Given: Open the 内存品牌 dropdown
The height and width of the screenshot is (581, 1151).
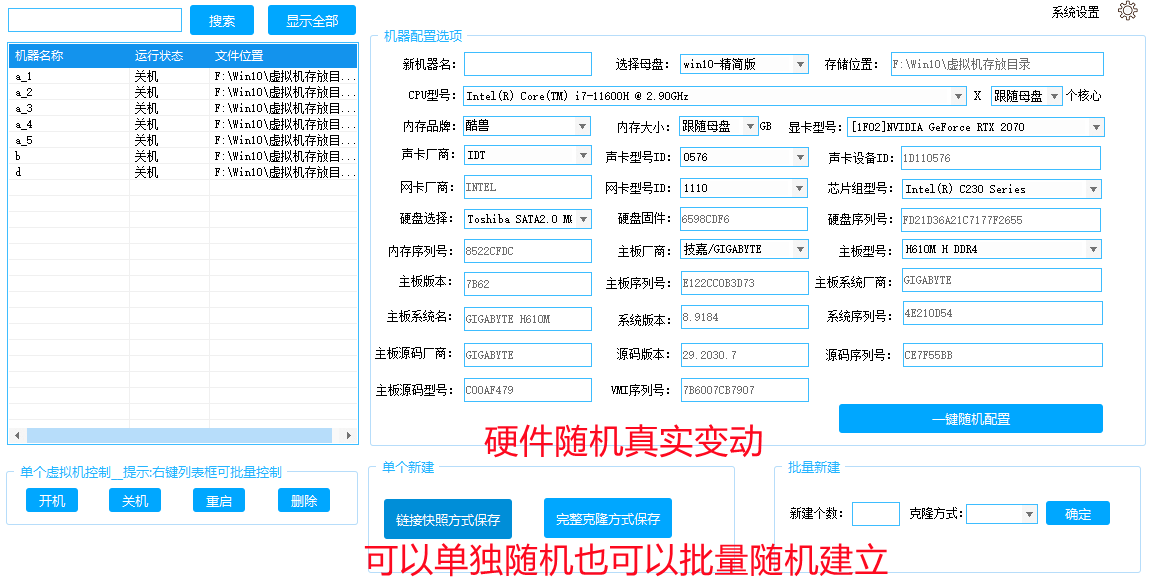Looking at the screenshot, I should [583, 126].
